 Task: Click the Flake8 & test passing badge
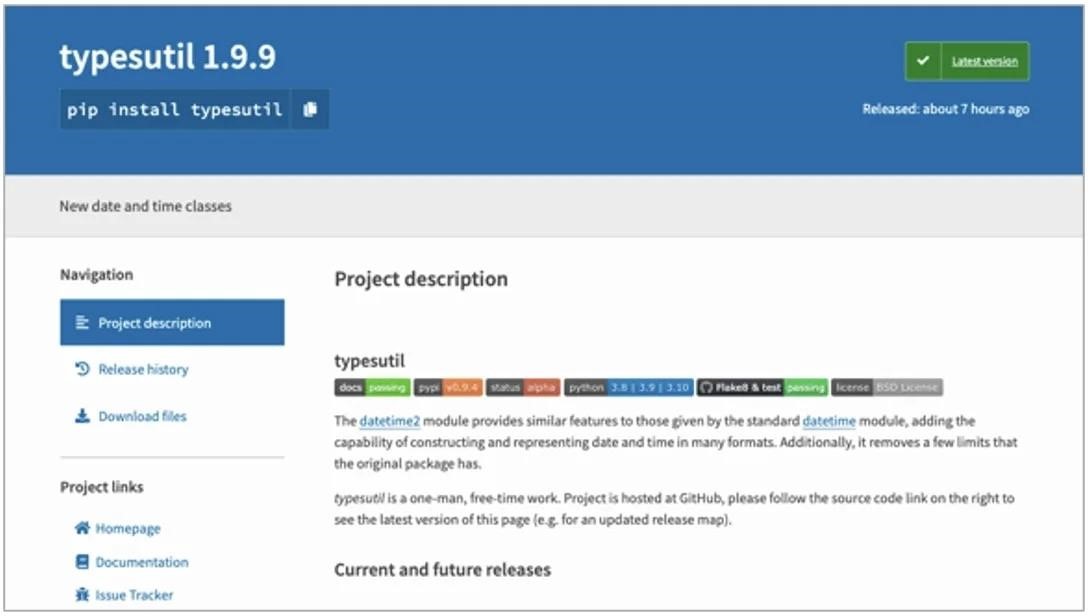point(762,388)
